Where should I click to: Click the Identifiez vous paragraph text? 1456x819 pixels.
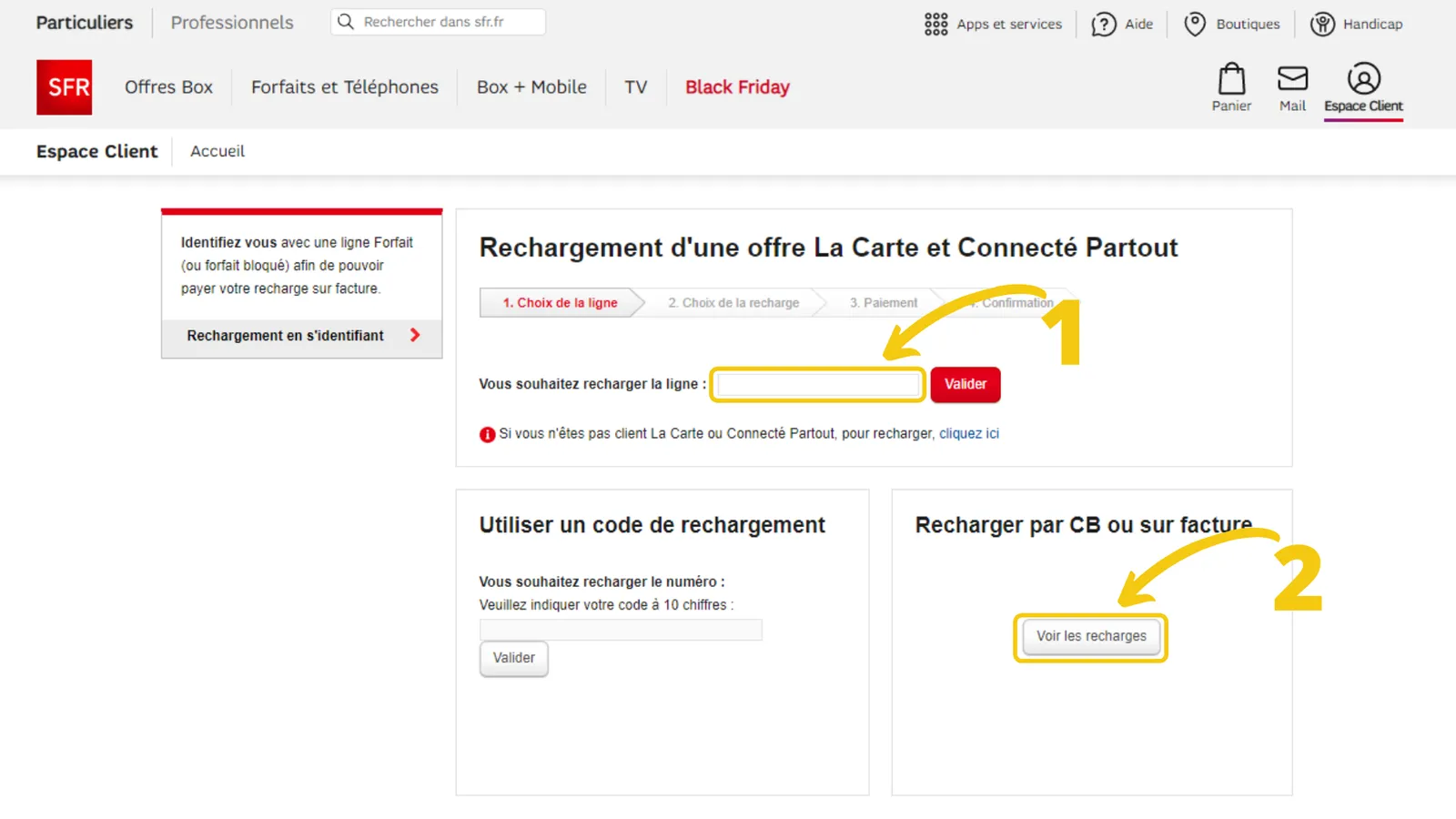pyautogui.click(x=297, y=266)
